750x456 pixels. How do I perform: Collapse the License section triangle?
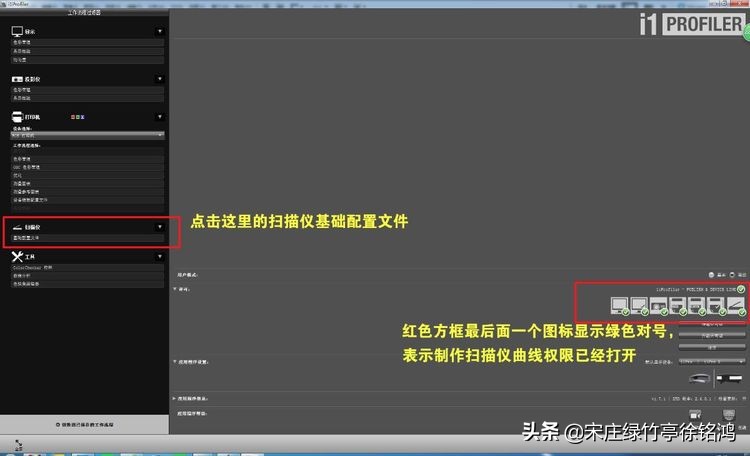point(175,289)
